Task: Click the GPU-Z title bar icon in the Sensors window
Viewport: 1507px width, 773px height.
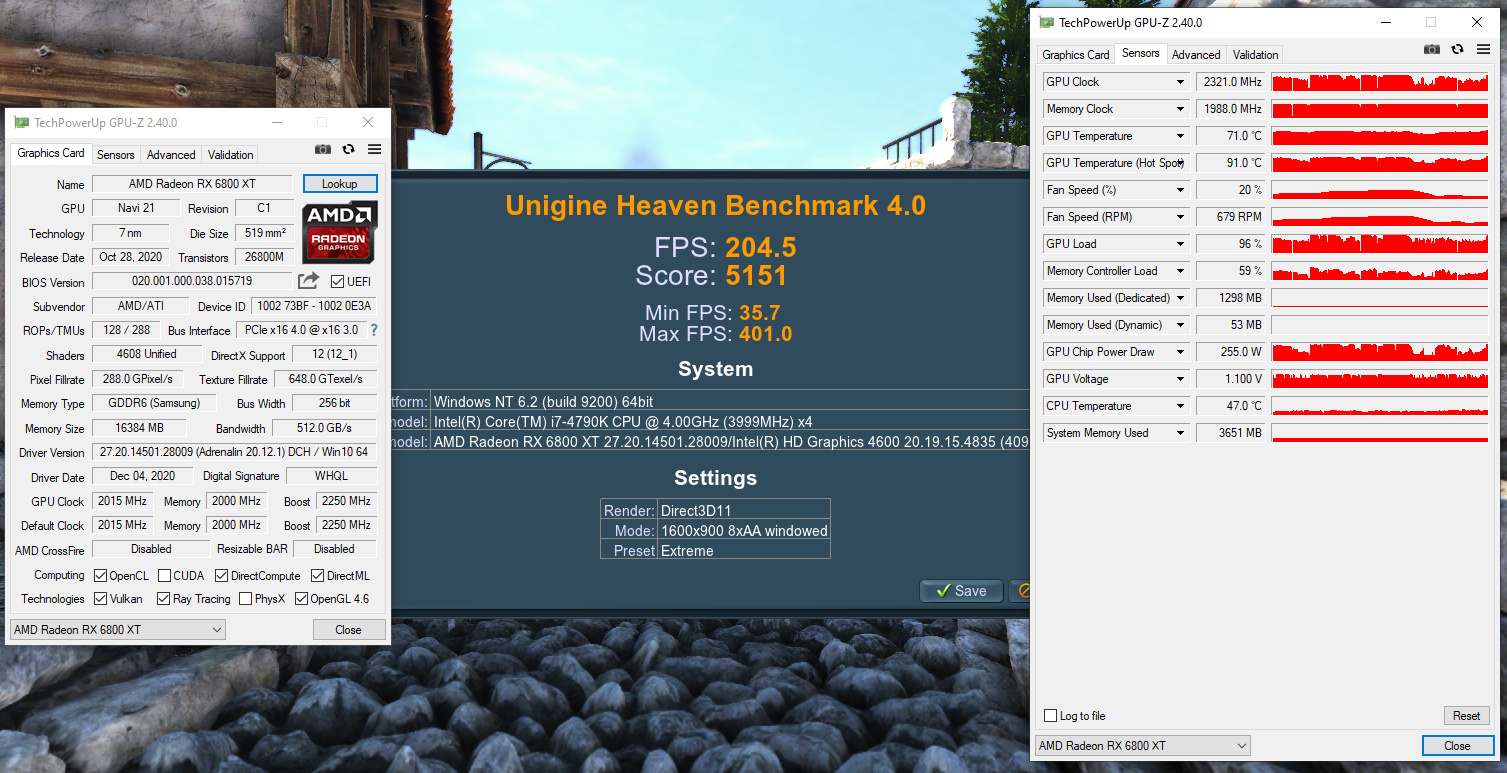Action: pyautogui.click(x=1047, y=23)
